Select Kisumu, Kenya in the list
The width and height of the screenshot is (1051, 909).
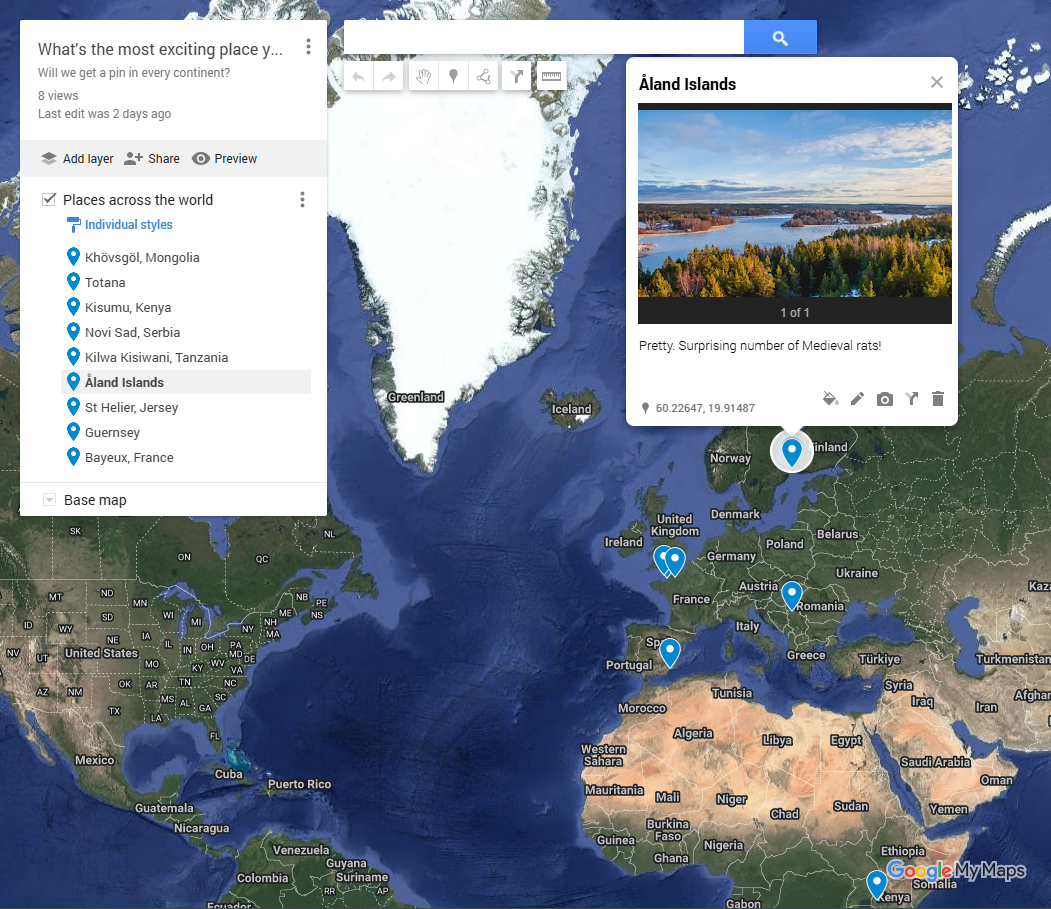tap(128, 308)
